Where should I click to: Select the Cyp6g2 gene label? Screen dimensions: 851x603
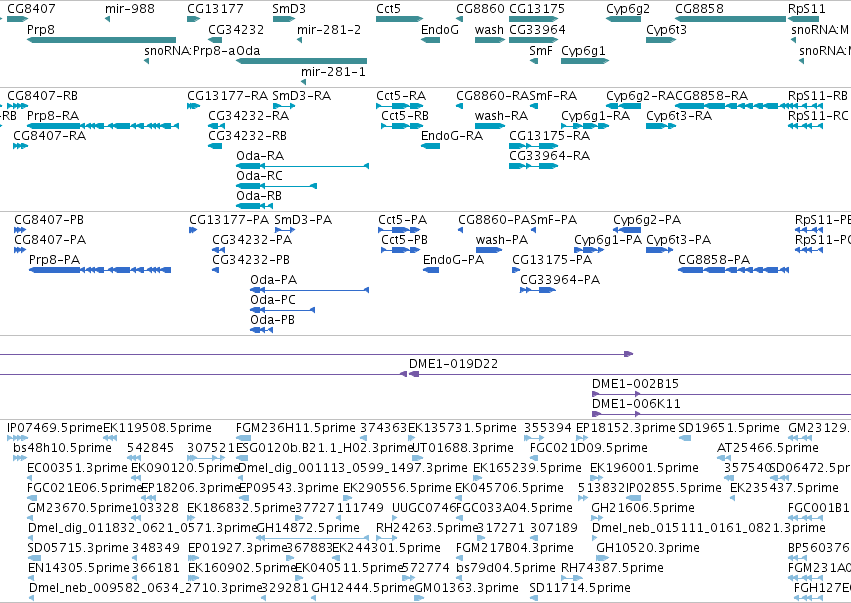tap(628, 9)
